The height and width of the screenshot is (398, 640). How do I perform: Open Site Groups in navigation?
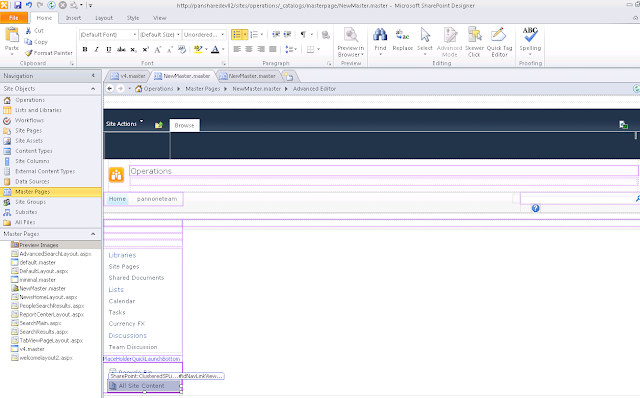[x=30, y=202]
